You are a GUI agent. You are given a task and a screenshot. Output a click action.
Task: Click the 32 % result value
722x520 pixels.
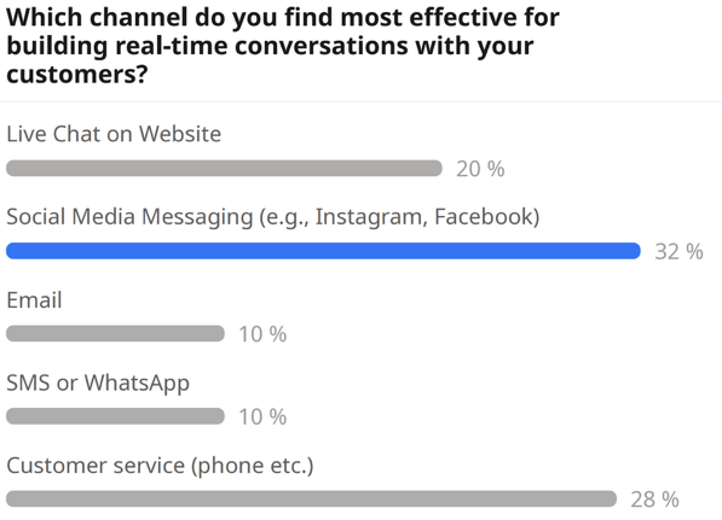(679, 251)
